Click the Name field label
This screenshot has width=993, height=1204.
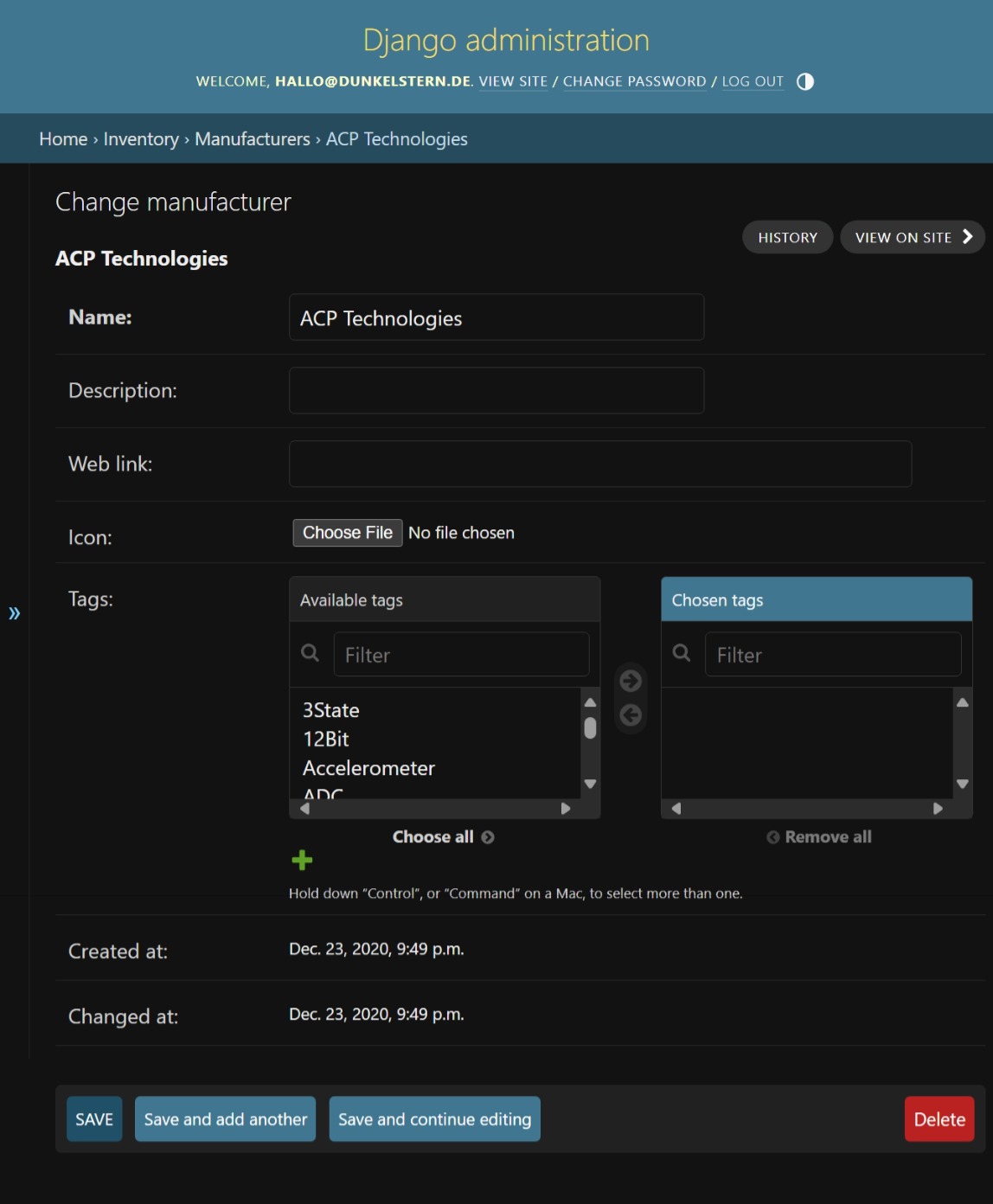pyautogui.click(x=100, y=317)
